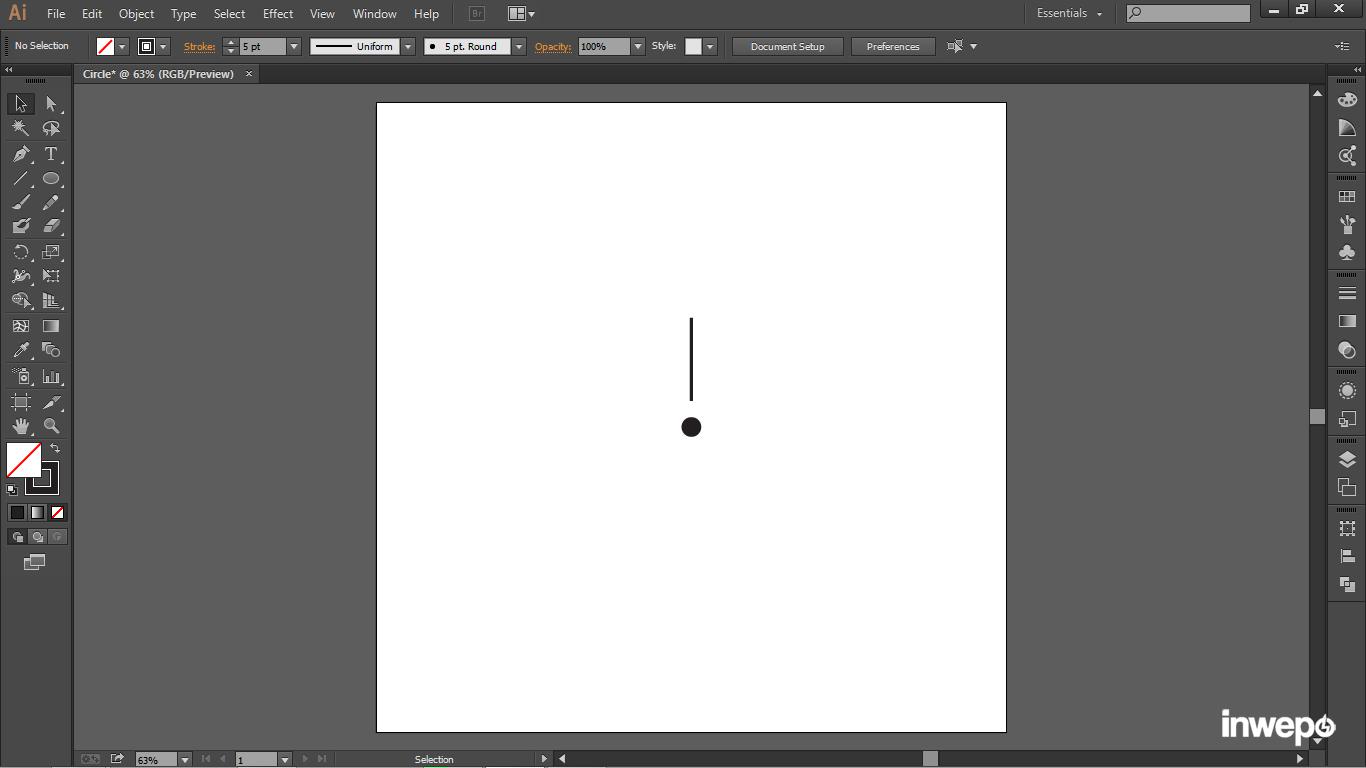Switch to Draw Behind mode
This screenshot has height=768, width=1366.
[37, 537]
